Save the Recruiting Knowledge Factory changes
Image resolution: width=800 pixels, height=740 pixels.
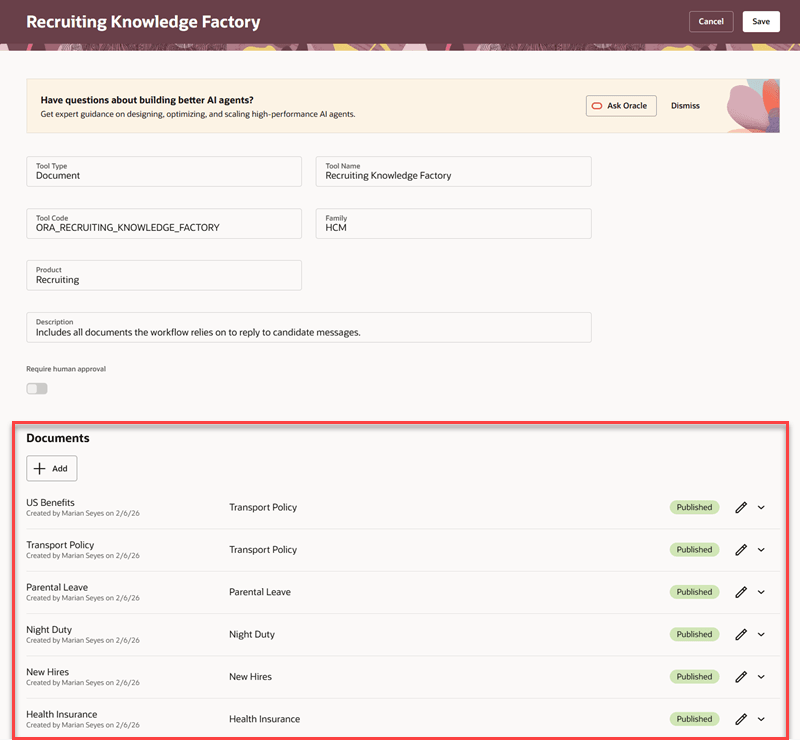[761, 21]
